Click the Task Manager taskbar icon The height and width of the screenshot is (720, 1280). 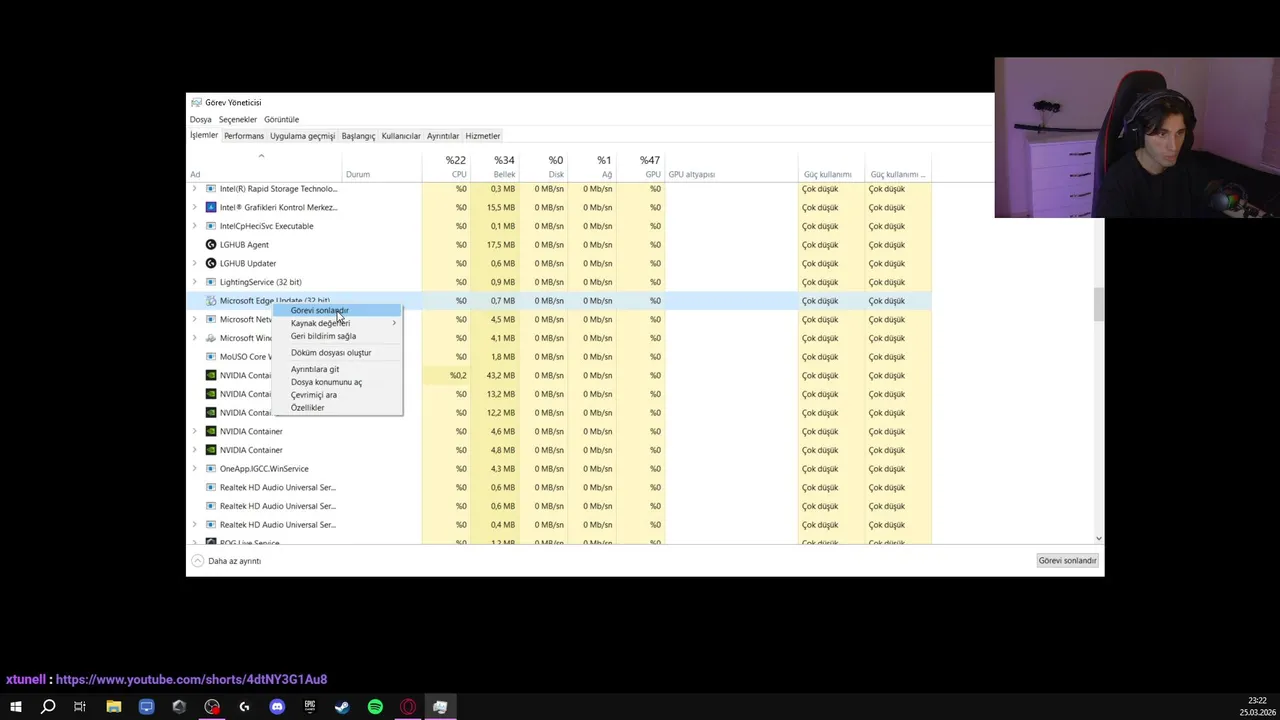point(440,707)
